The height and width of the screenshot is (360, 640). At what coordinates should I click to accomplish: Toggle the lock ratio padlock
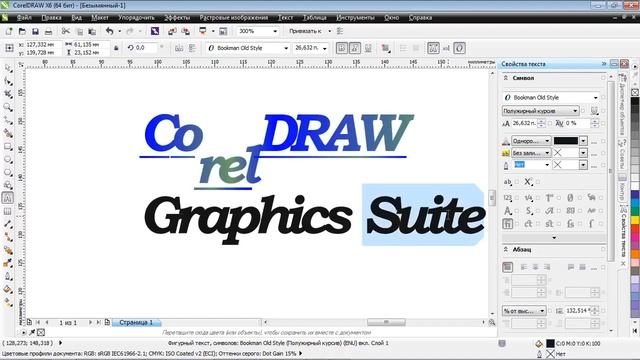point(116,48)
